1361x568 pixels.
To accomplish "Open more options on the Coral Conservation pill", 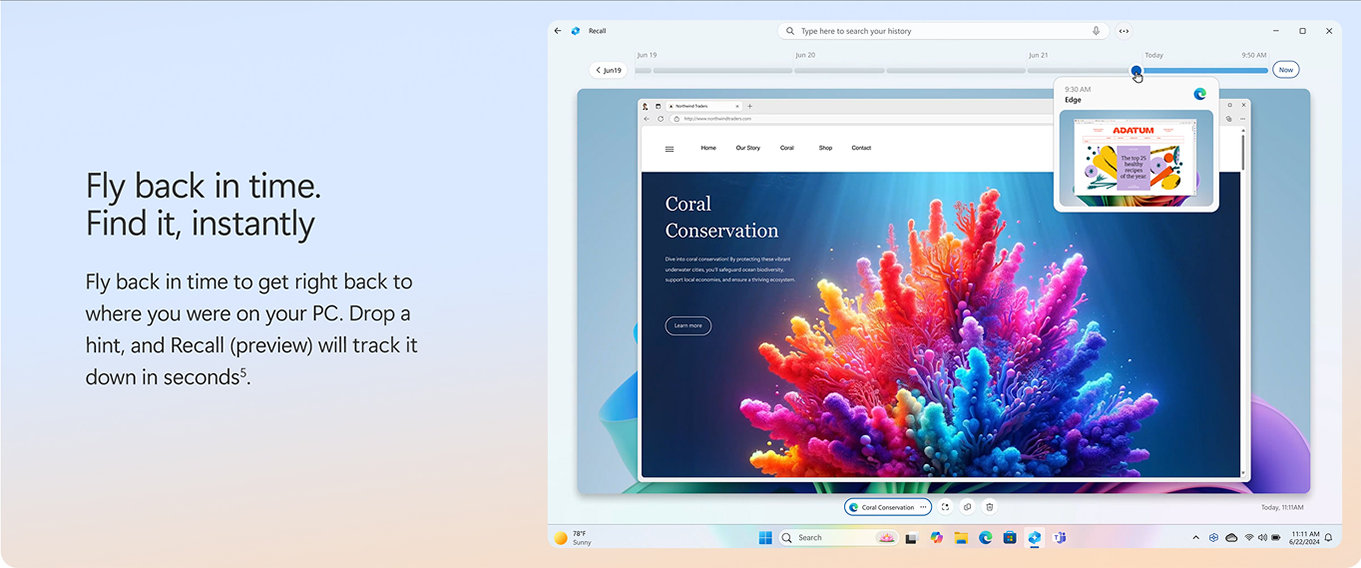I will (x=923, y=507).
